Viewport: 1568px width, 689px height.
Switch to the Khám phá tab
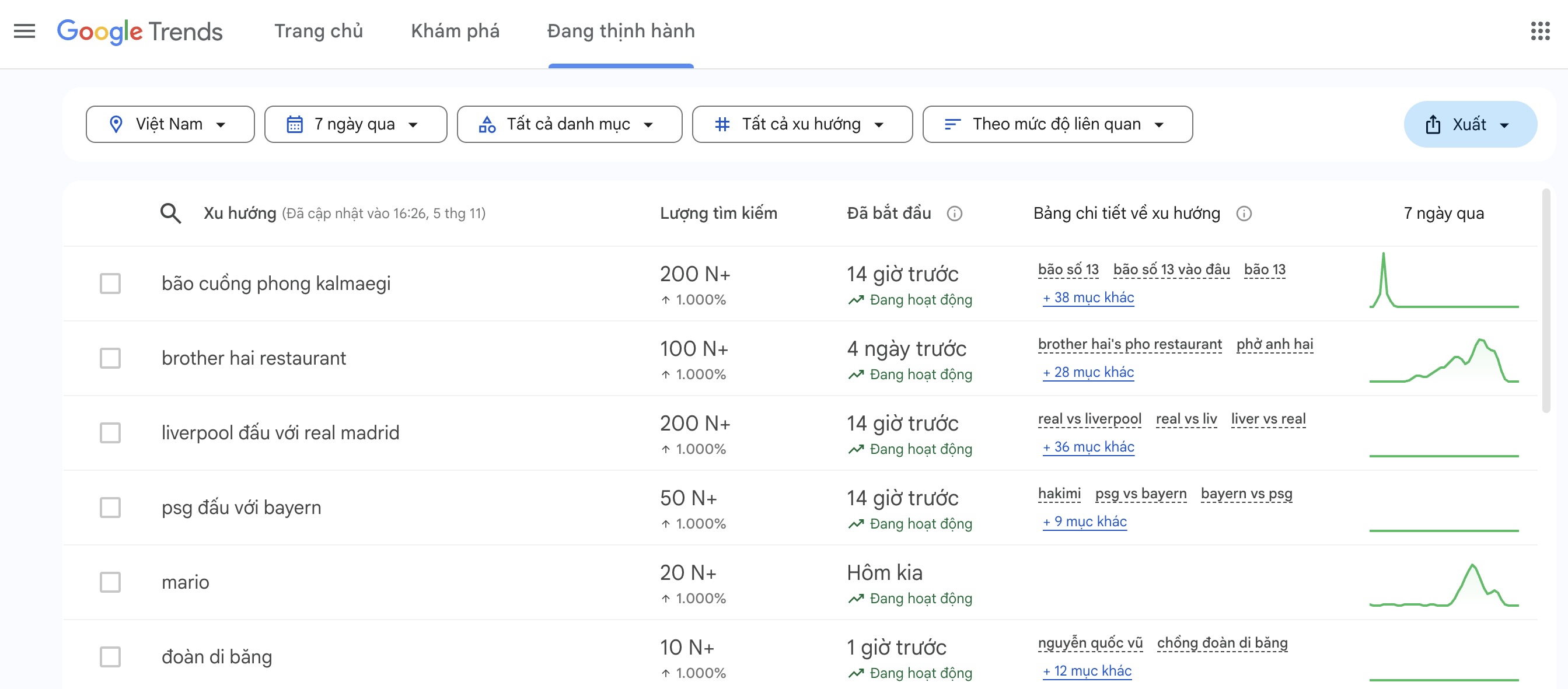point(455,31)
